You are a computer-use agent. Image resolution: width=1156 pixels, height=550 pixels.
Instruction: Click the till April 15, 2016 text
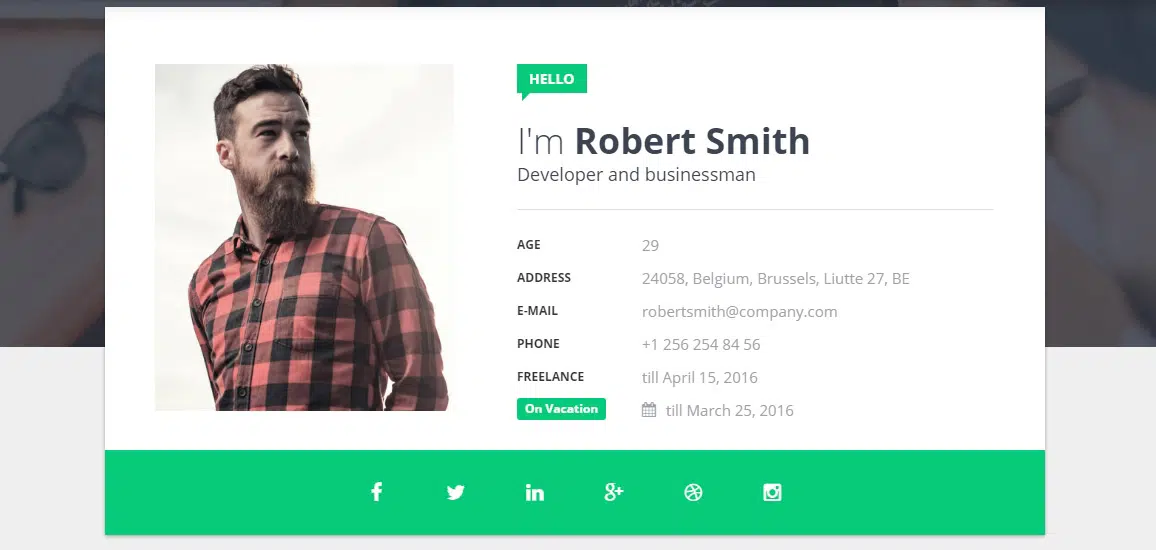coord(699,378)
